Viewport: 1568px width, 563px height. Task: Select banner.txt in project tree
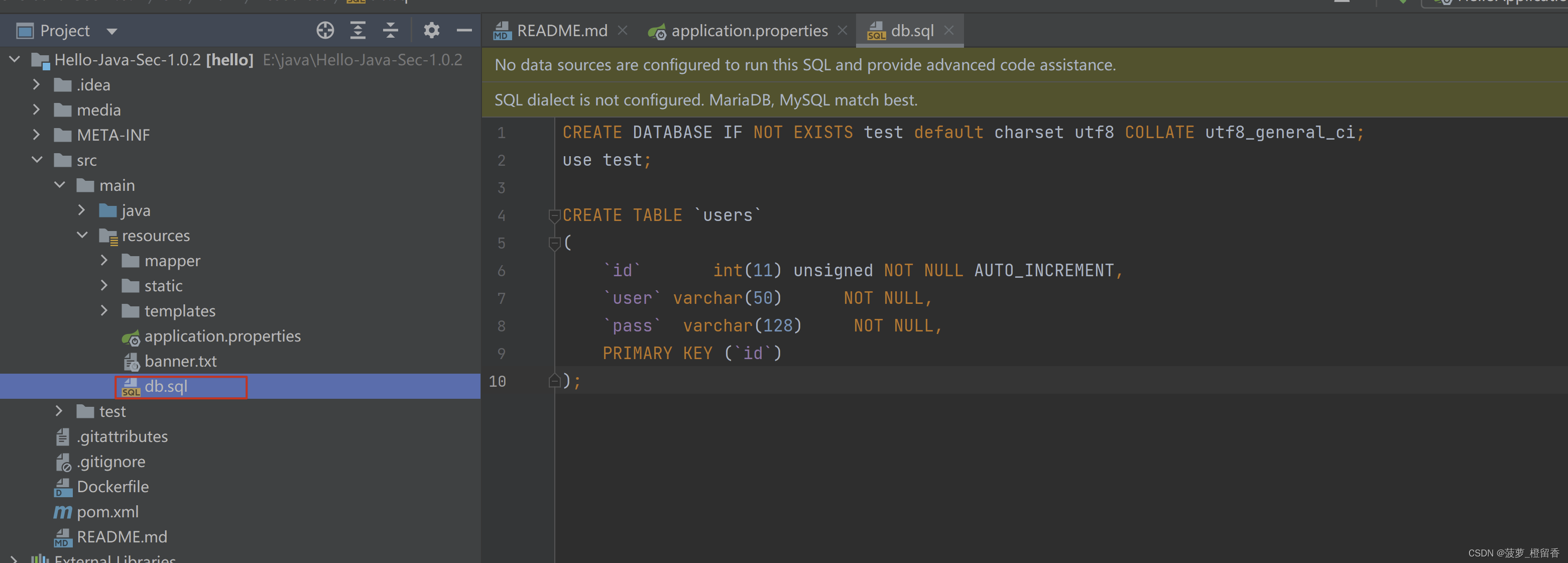(x=180, y=362)
